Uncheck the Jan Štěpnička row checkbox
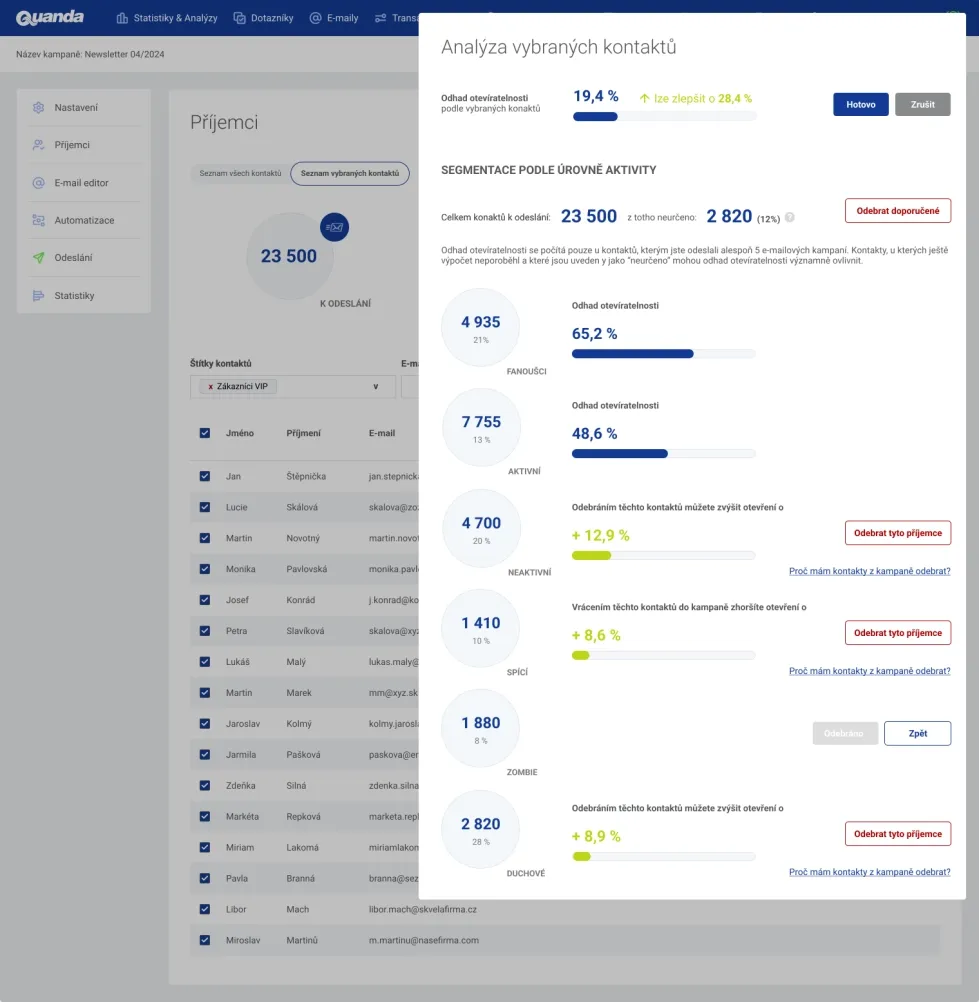Image resolution: width=980 pixels, height=1002 pixels. pos(205,476)
